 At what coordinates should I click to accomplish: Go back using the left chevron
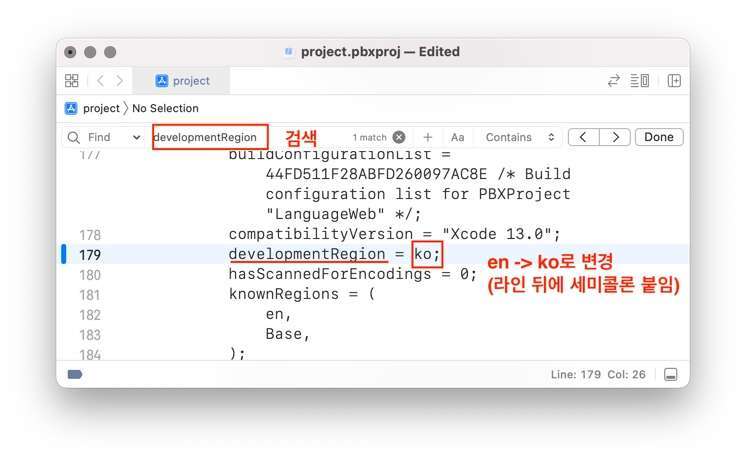(x=101, y=81)
